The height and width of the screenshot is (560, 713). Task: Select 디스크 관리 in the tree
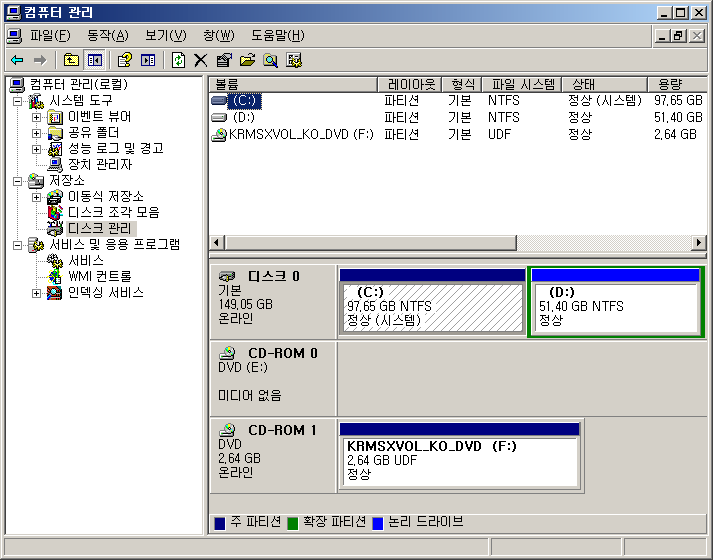click(101, 229)
